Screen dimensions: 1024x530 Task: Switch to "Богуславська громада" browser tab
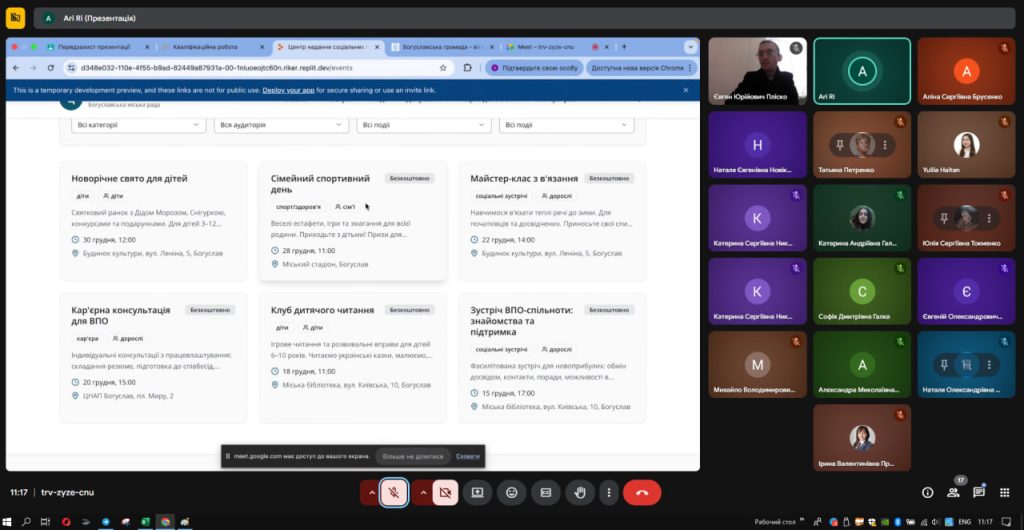pos(440,47)
